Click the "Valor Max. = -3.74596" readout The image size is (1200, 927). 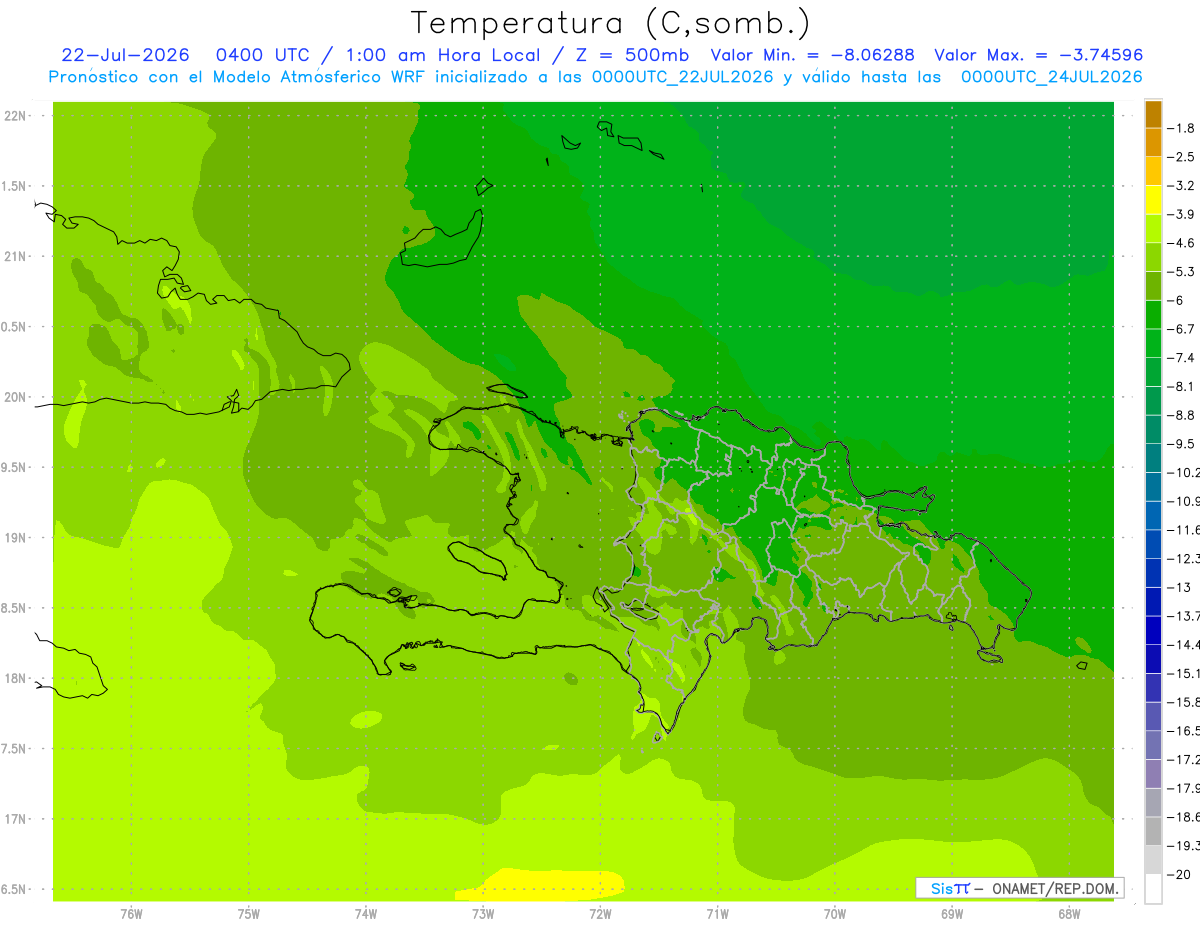click(1038, 55)
